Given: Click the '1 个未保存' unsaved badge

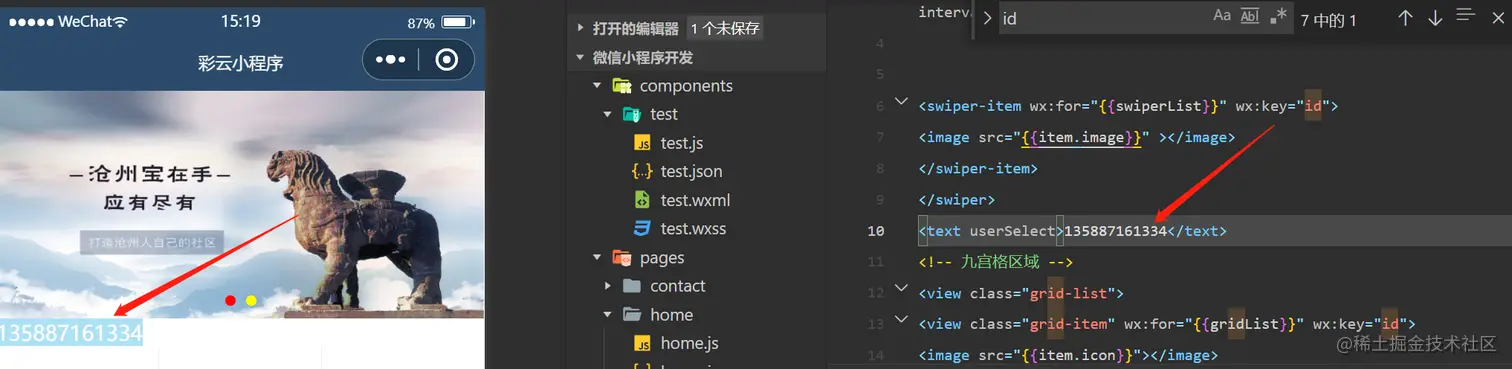Looking at the screenshot, I should (725, 29).
